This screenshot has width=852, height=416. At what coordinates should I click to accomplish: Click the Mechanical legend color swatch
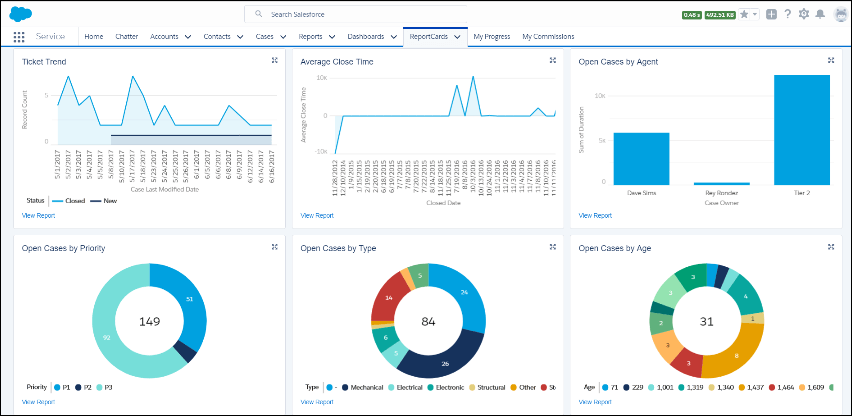point(346,387)
